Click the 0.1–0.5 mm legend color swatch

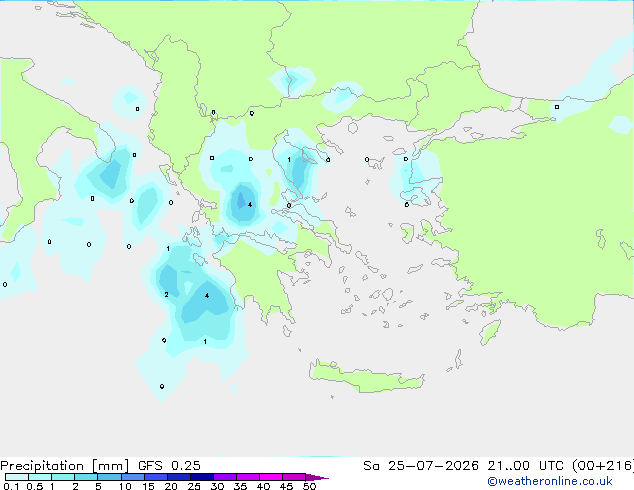17,477
